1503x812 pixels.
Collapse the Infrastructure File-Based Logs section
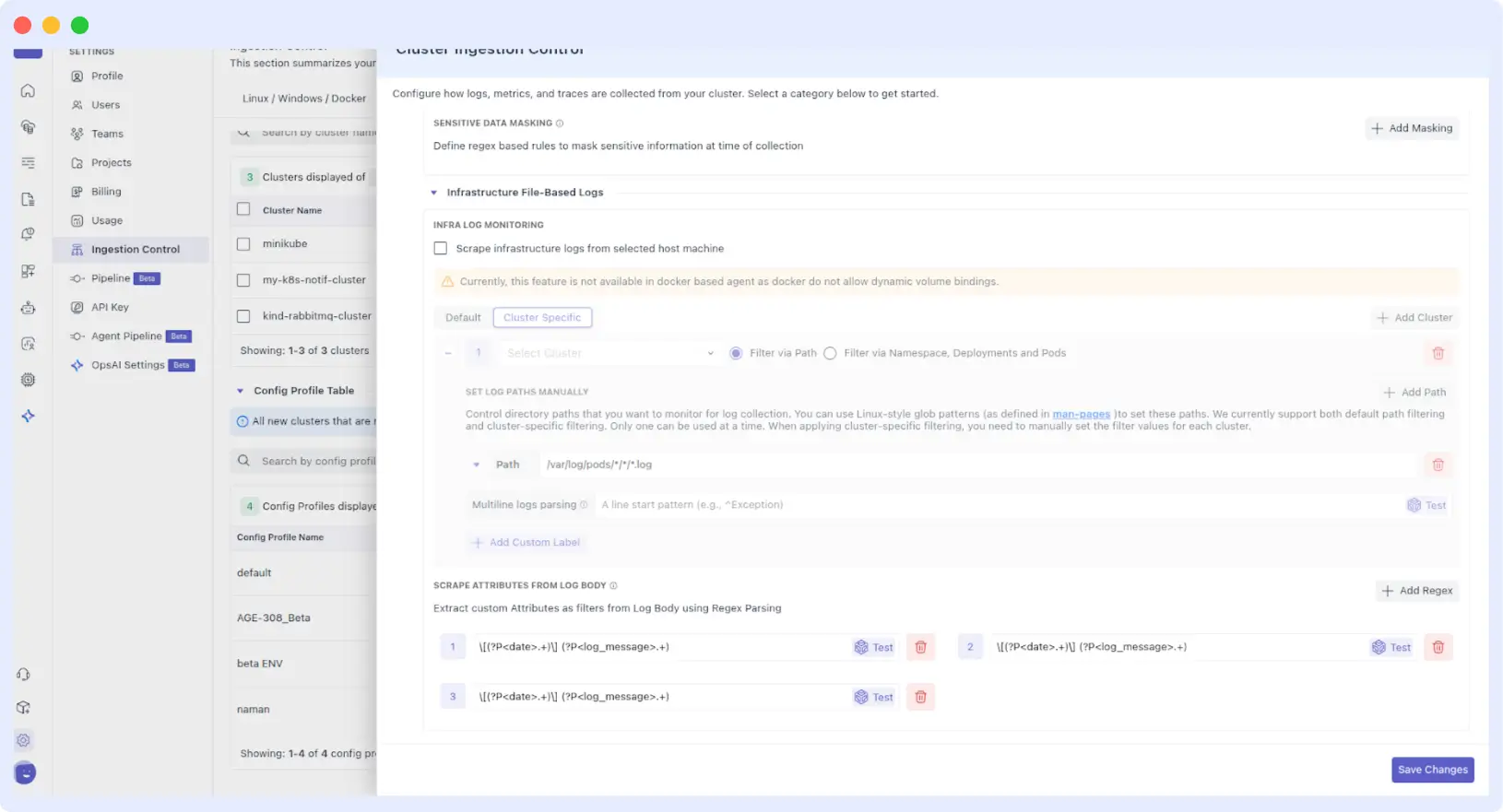click(434, 193)
